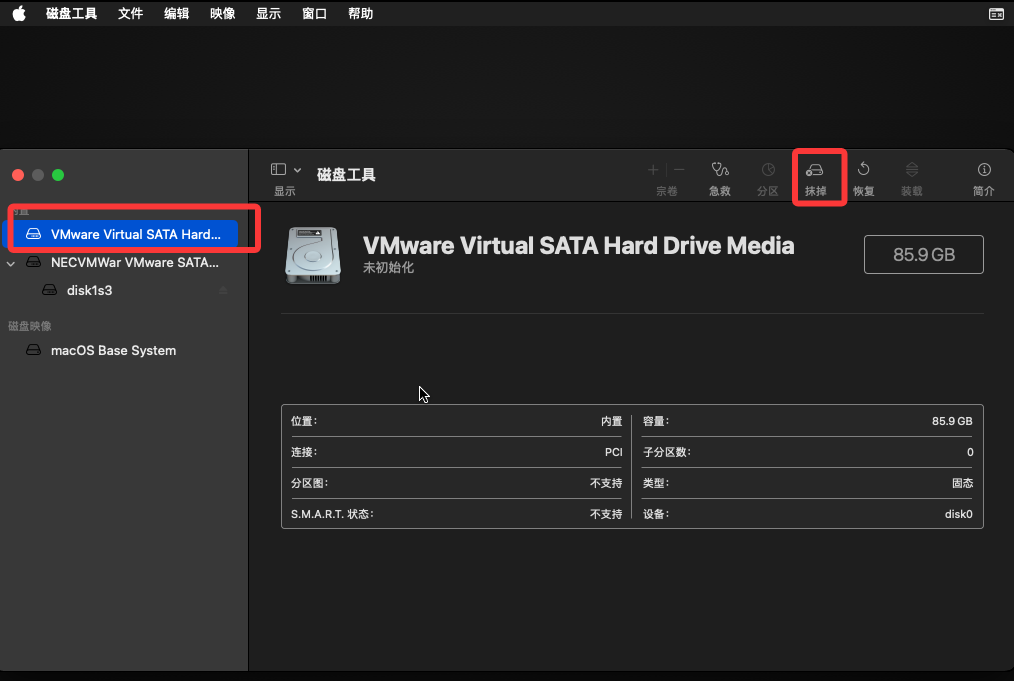Click the Restore (恢复) arrow icon
Screen dimensions: 1014x681
coord(863,169)
